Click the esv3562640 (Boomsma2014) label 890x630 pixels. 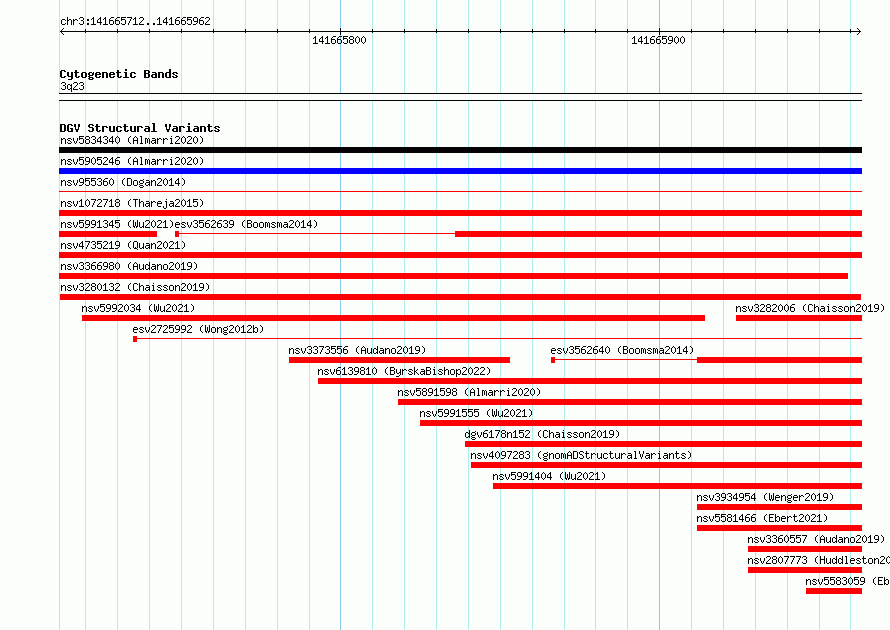[622, 350]
